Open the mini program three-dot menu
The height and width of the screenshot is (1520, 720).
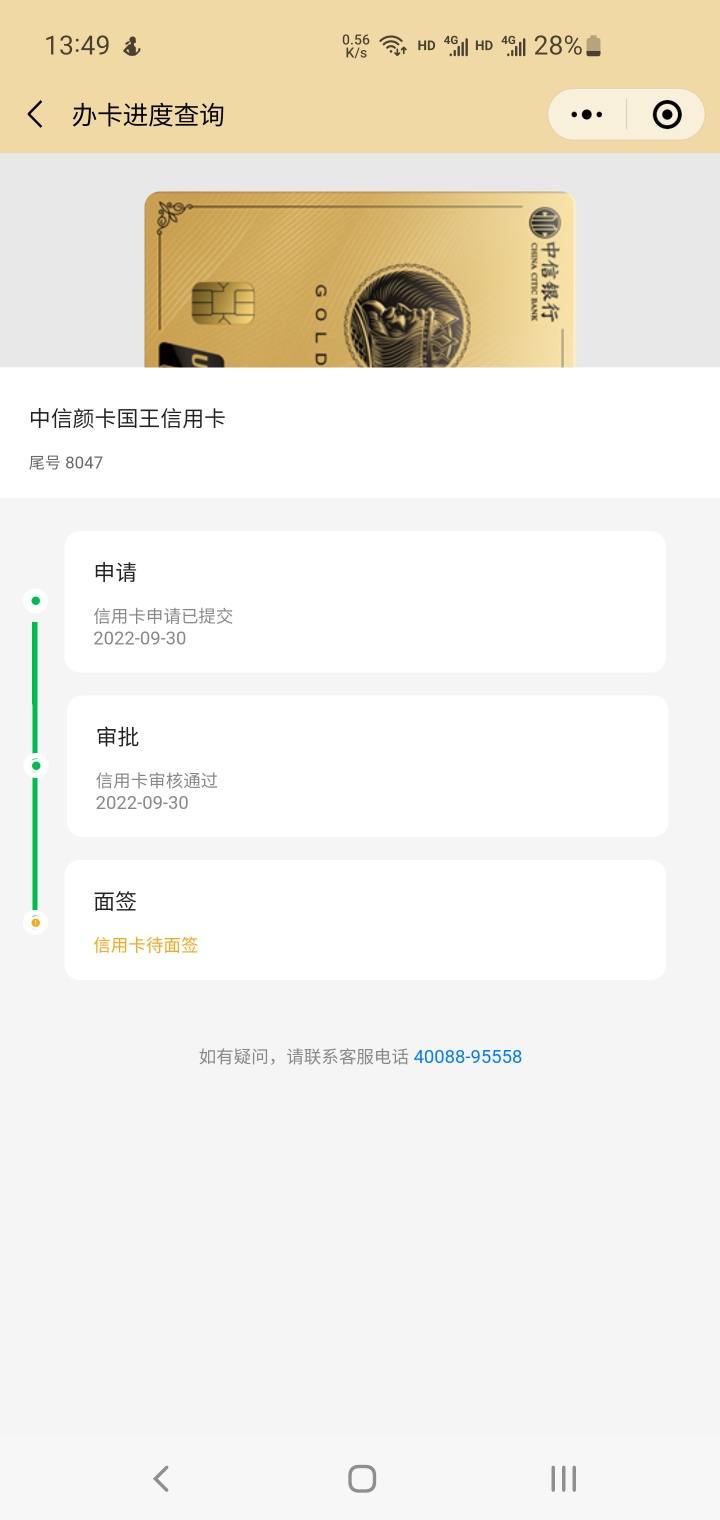pyautogui.click(x=587, y=114)
